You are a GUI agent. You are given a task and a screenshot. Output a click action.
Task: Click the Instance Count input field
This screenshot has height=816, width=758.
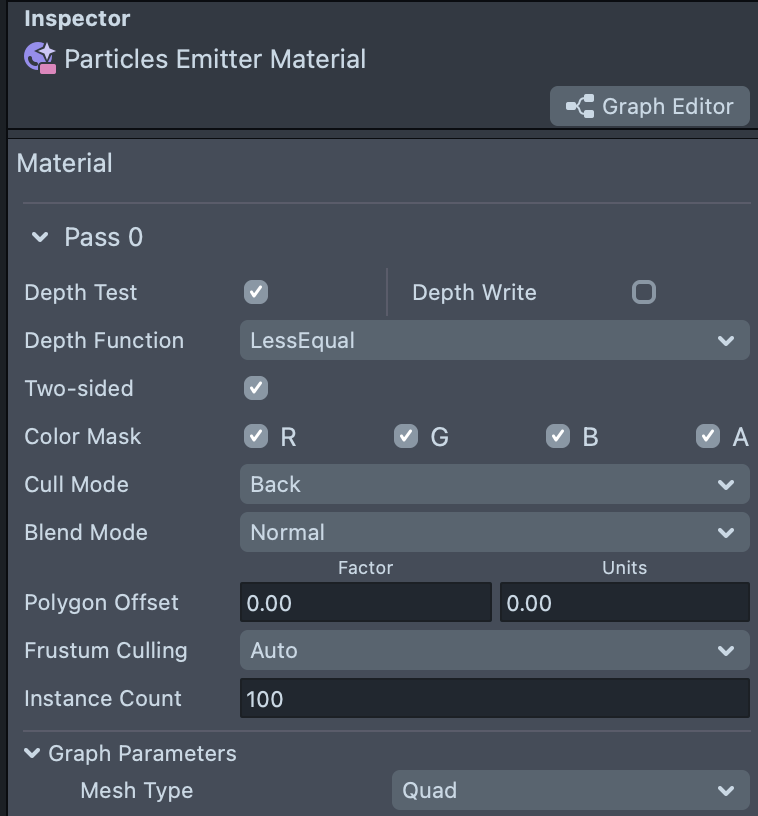pyautogui.click(x=494, y=698)
